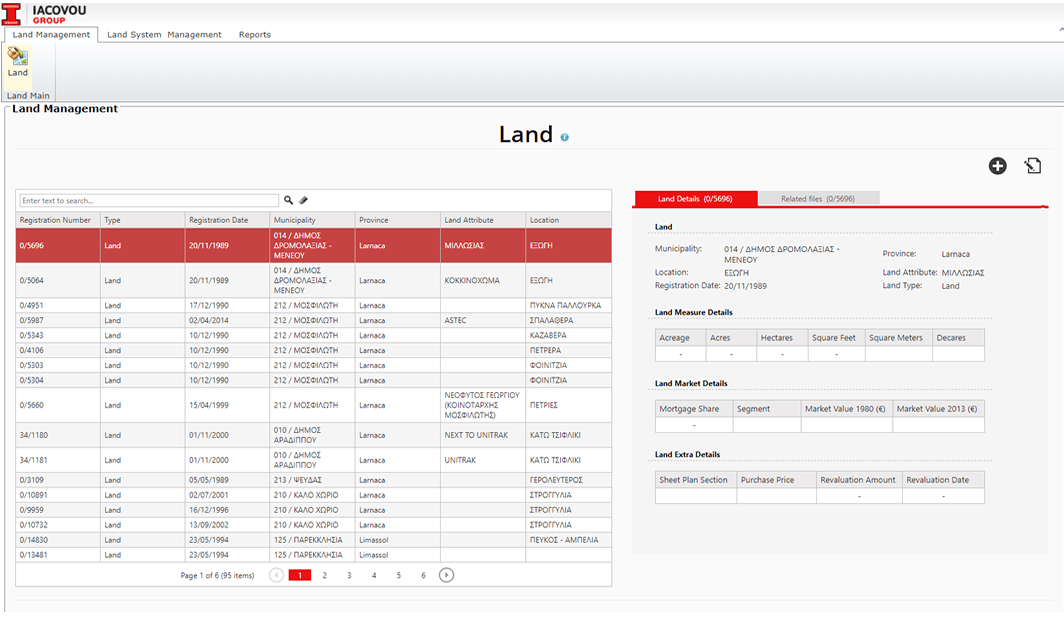The width and height of the screenshot is (1064, 620).
Task: Sort by Registration Date column header
Action: (218, 220)
